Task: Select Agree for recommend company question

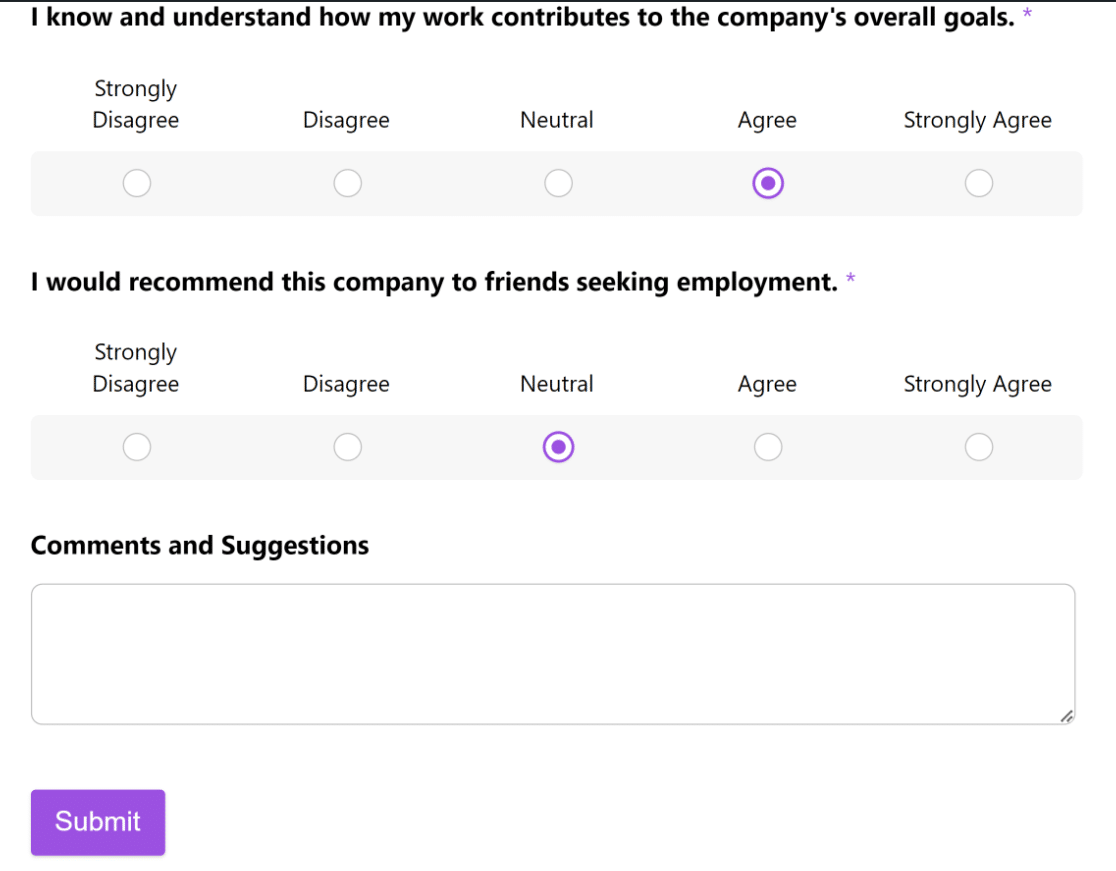Action: point(768,447)
